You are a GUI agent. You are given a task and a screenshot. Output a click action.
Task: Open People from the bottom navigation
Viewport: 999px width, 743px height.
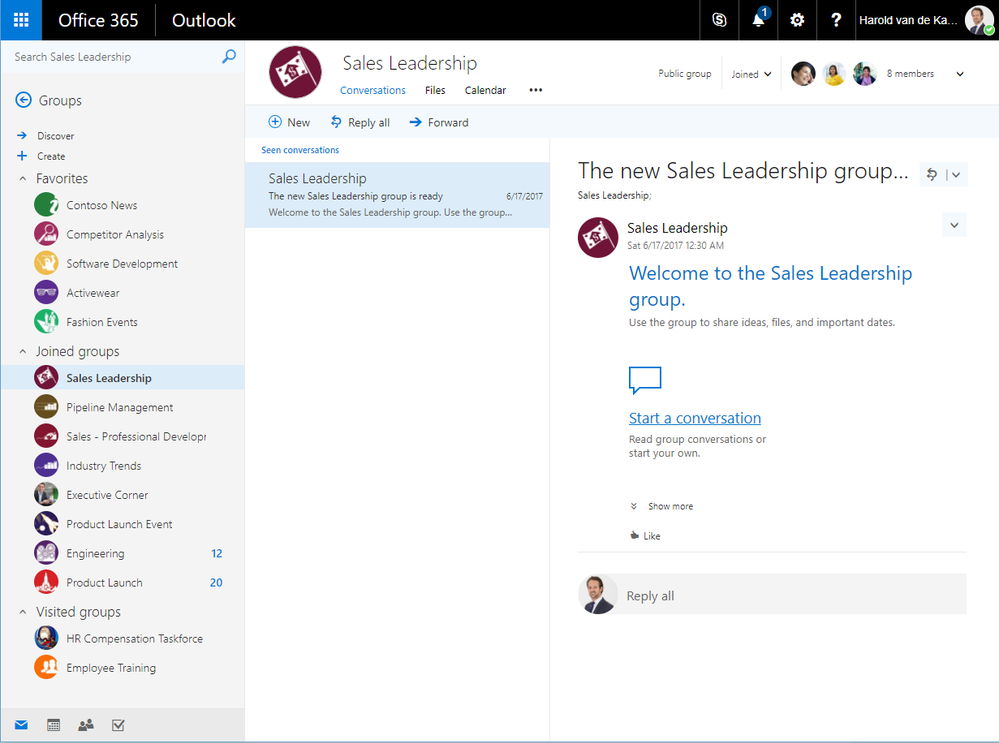(x=85, y=725)
